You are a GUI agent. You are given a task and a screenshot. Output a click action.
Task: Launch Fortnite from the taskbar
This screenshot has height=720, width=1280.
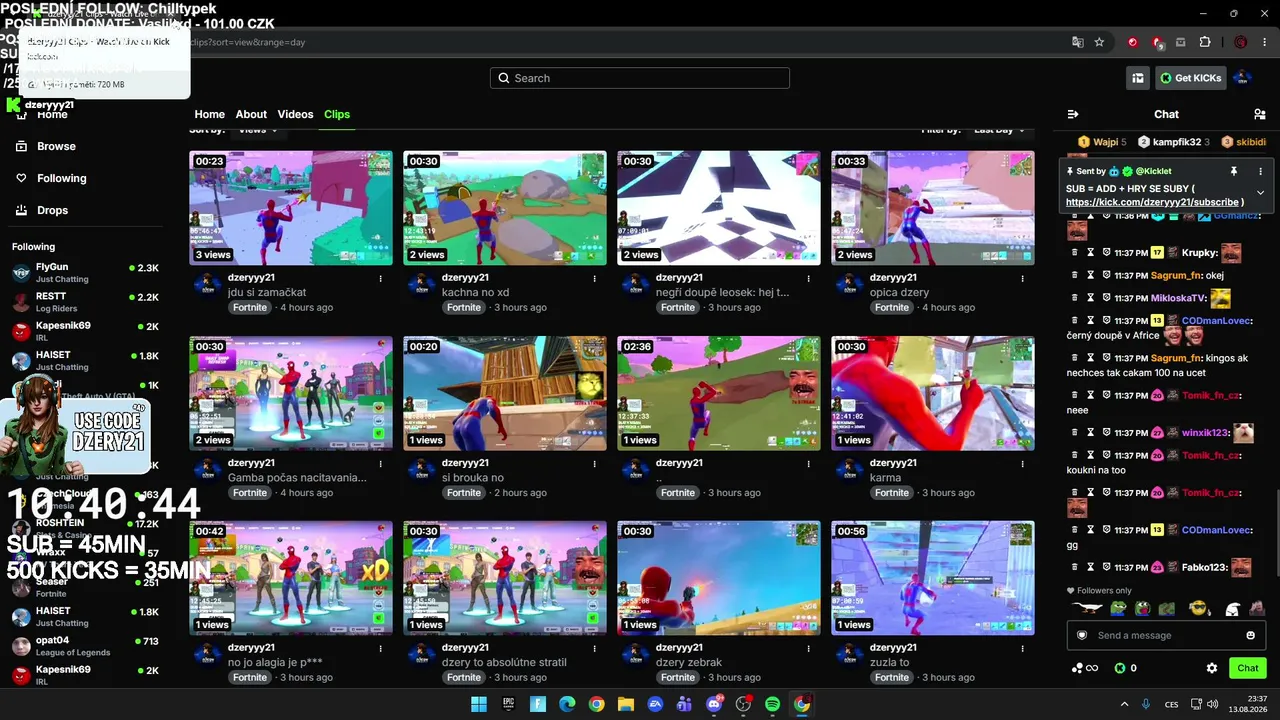coord(538,704)
